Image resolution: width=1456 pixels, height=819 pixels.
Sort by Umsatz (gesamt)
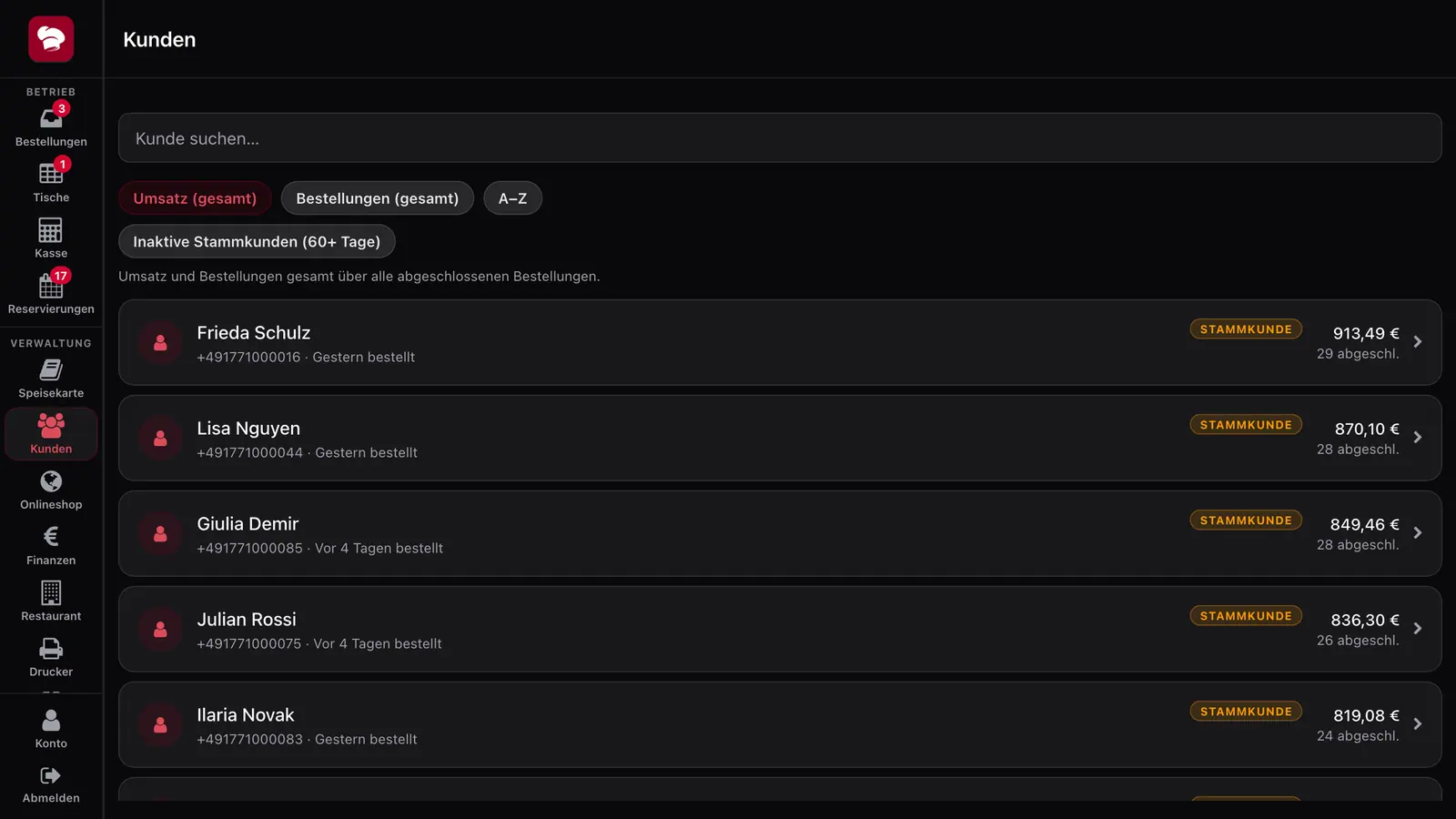[195, 198]
